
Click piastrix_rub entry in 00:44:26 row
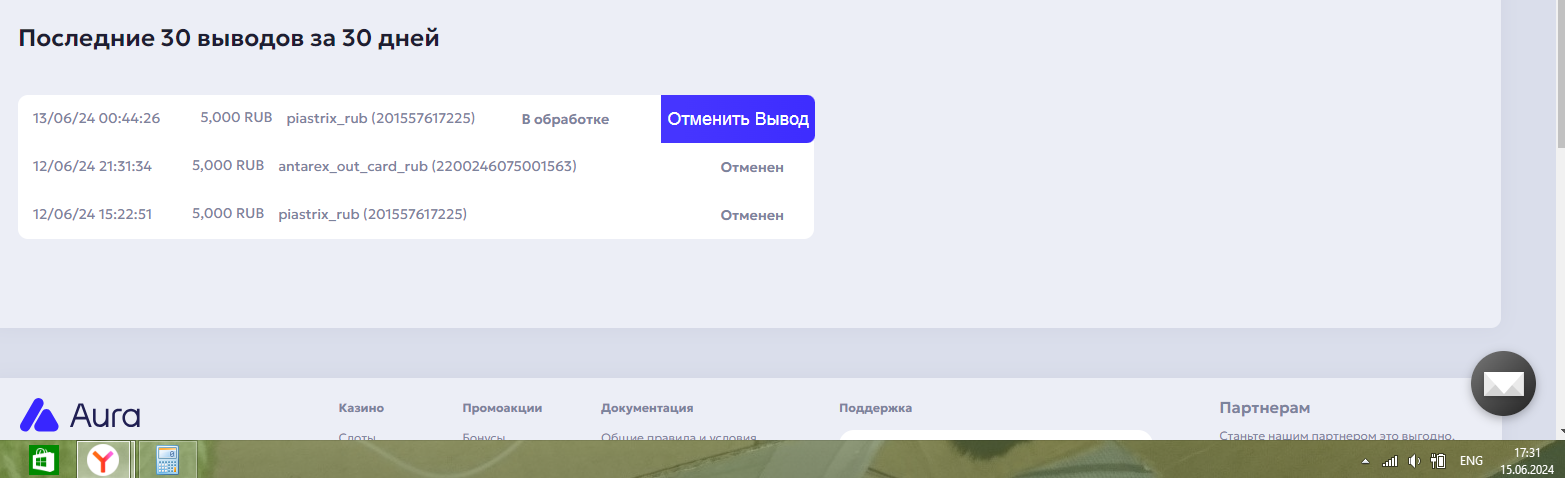(380, 118)
